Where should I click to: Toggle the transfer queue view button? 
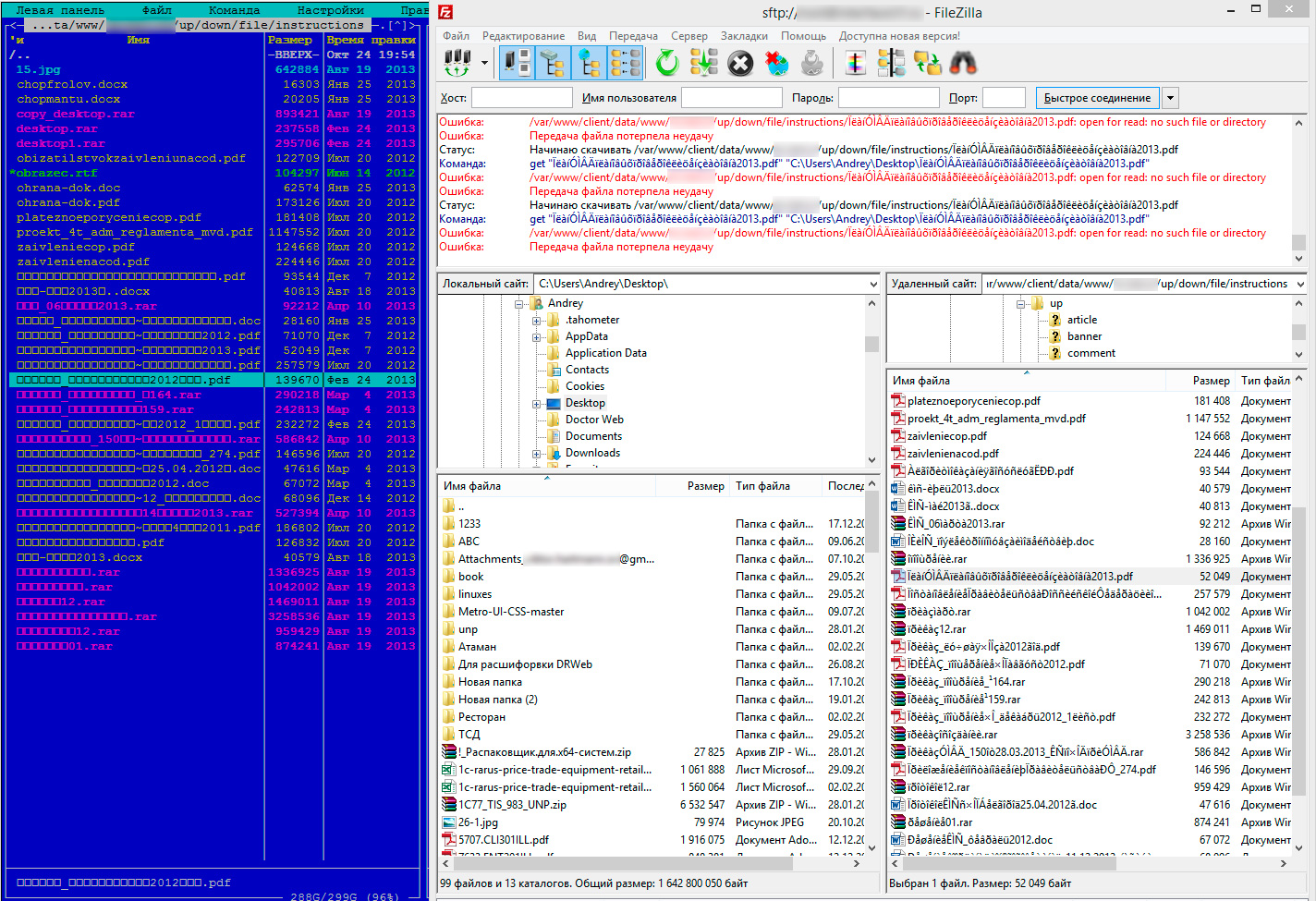pos(626,63)
